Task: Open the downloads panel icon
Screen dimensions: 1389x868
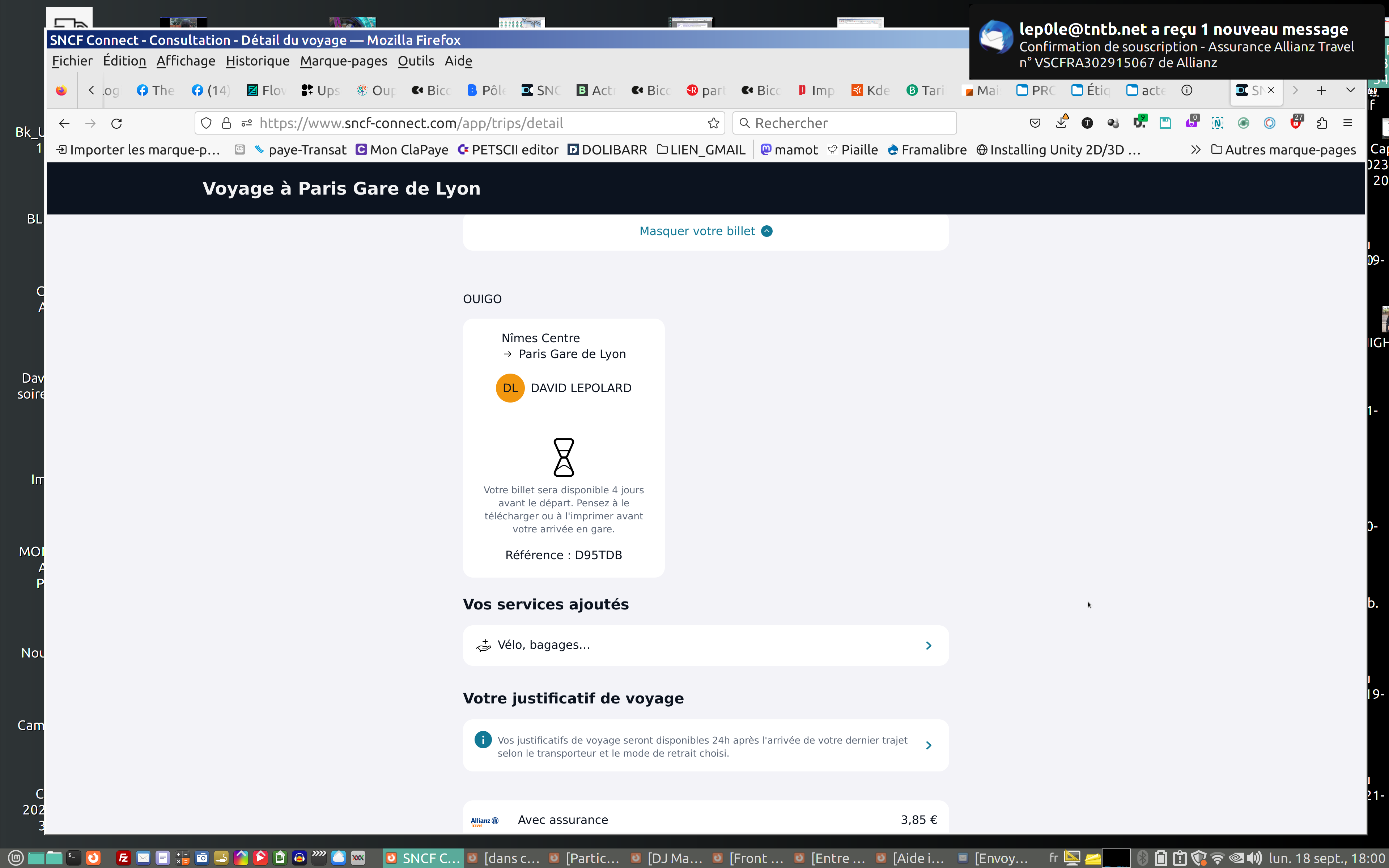Action: tap(1061, 123)
